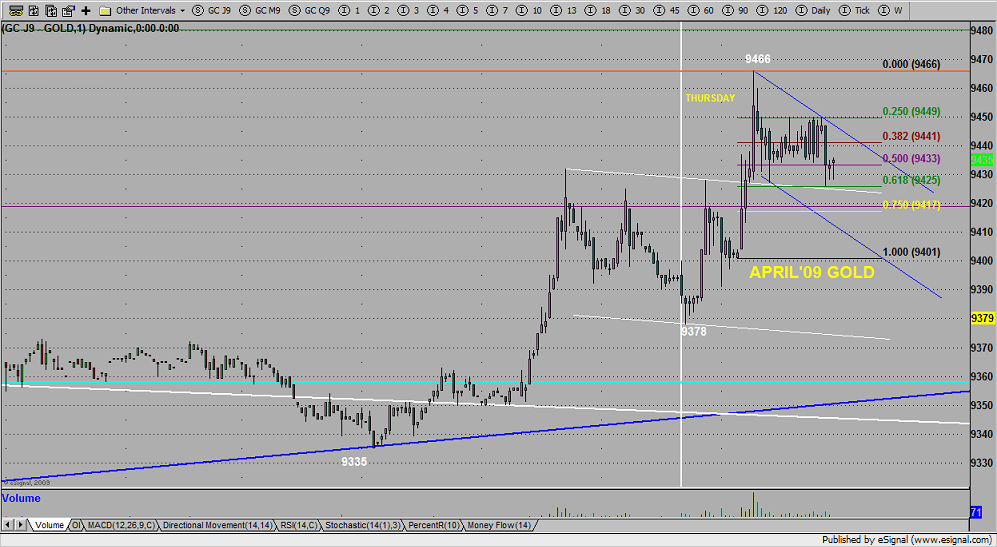
Task: Set chart interval to 4 minutes
Action: pyautogui.click(x=439, y=11)
